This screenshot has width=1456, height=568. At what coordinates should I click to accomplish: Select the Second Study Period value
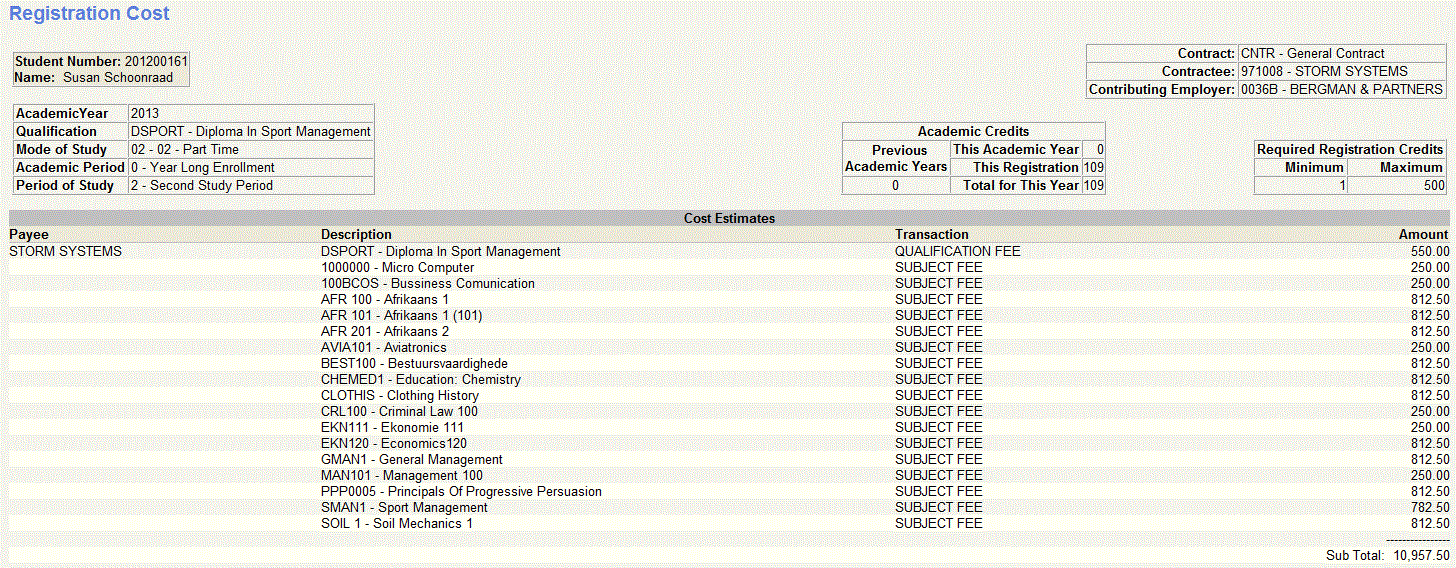pos(202,186)
